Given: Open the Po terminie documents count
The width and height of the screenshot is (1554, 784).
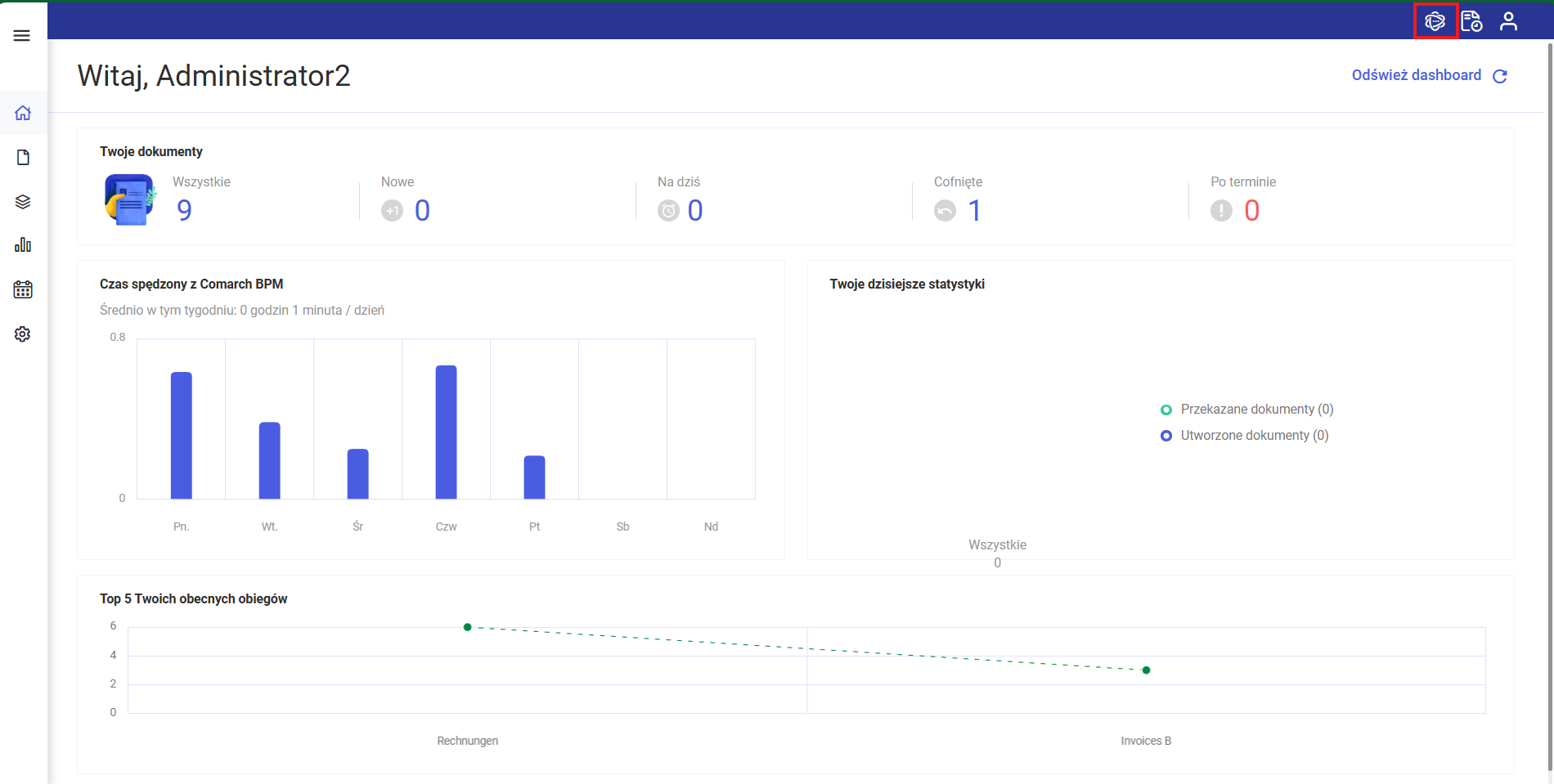Looking at the screenshot, I should 1251,211.
